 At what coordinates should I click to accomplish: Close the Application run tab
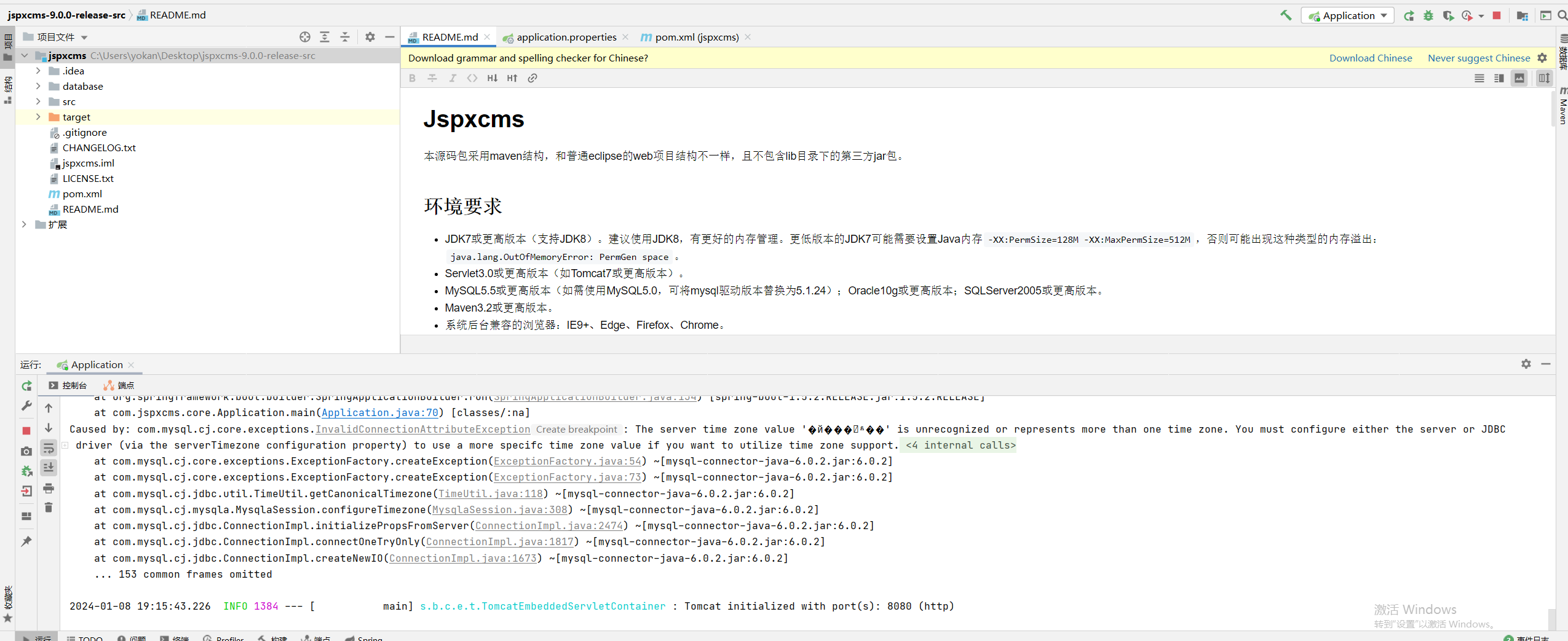(x=131, y=365)
